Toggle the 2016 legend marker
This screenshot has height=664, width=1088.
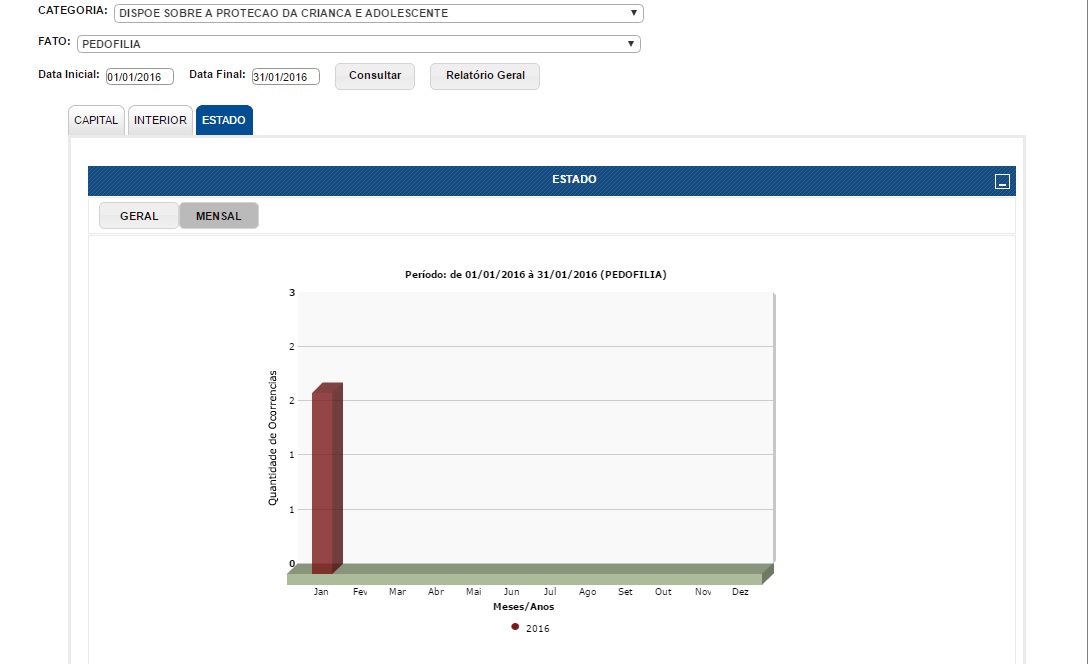[515, 627]
